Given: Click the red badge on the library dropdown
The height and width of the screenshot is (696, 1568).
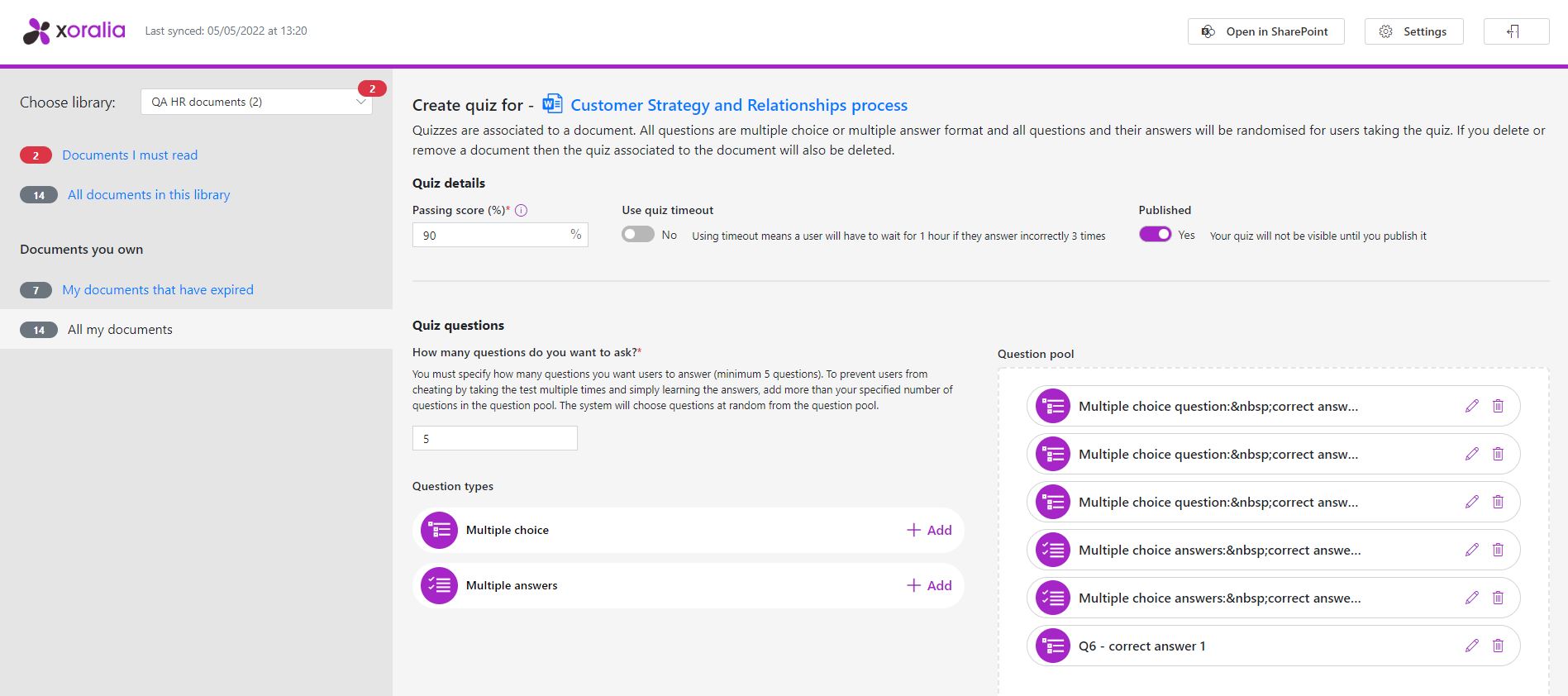Looking at the screenshot, I should pos(372,88).
